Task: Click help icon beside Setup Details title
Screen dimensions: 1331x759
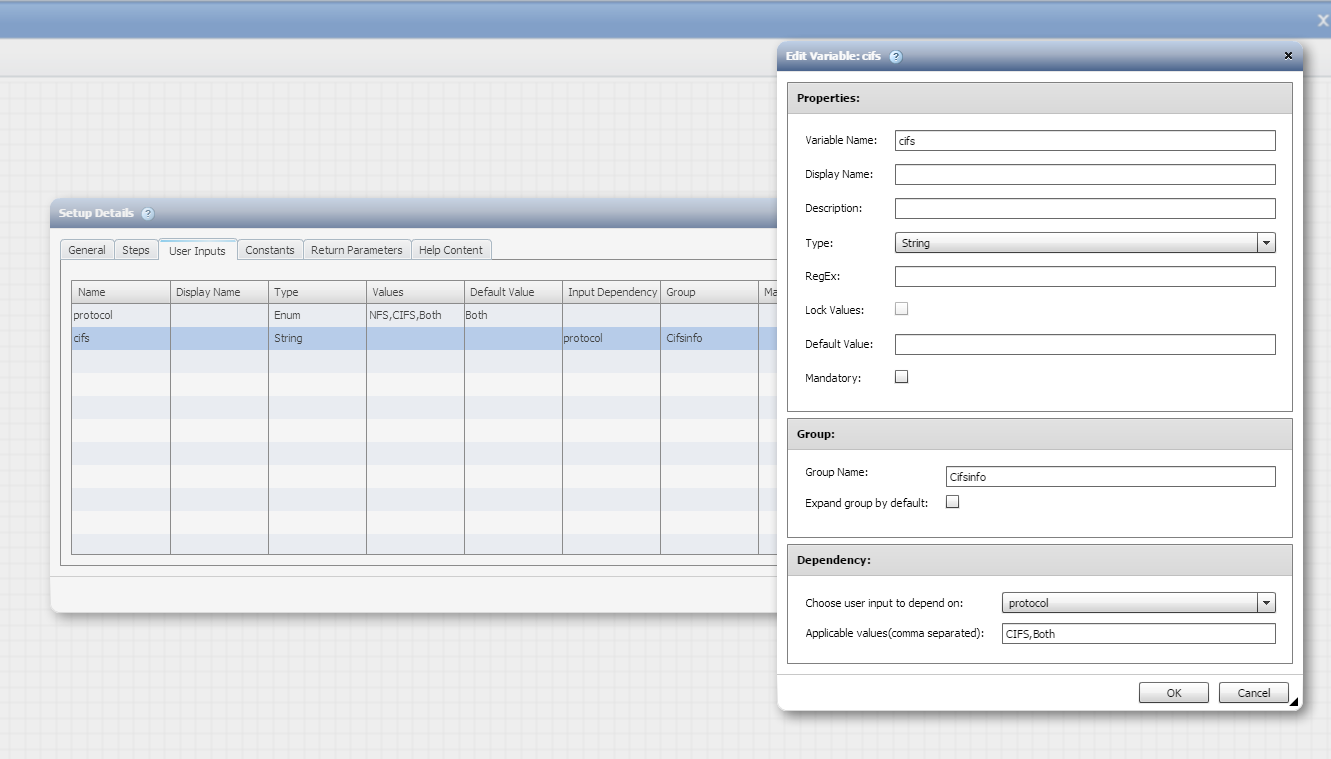Action: 148,213
